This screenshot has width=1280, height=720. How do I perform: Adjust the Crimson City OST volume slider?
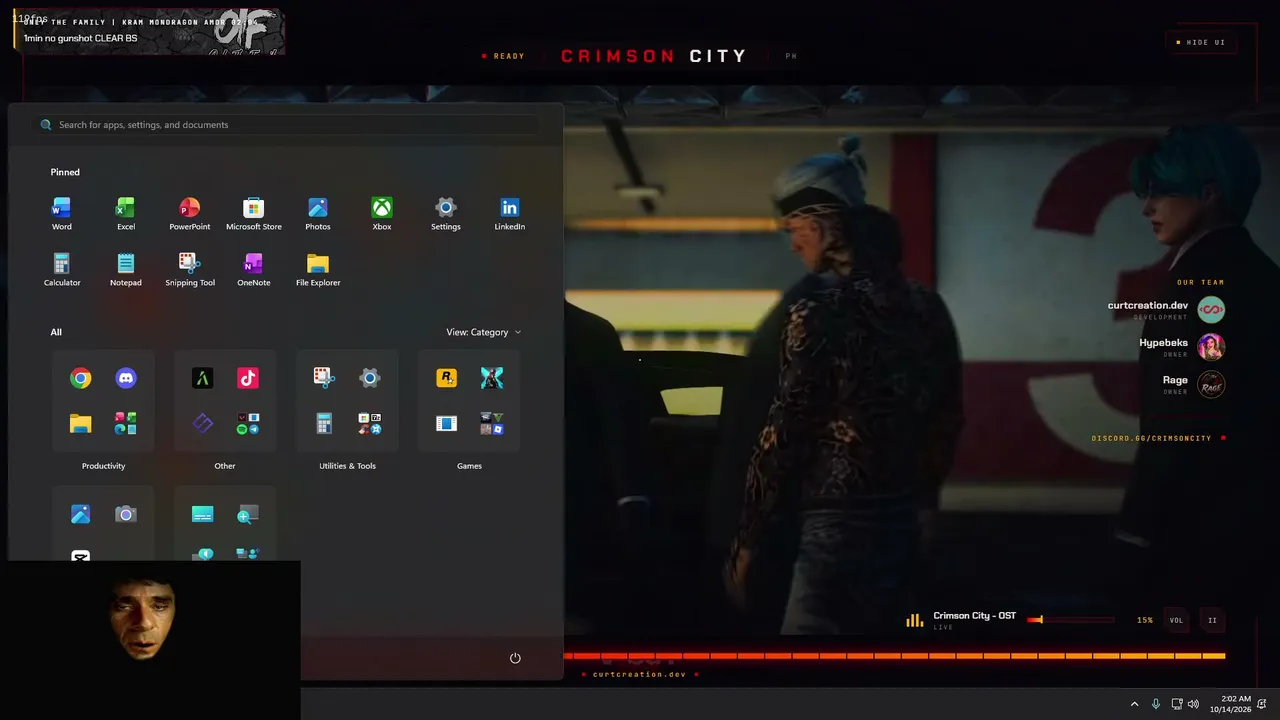1071,620
